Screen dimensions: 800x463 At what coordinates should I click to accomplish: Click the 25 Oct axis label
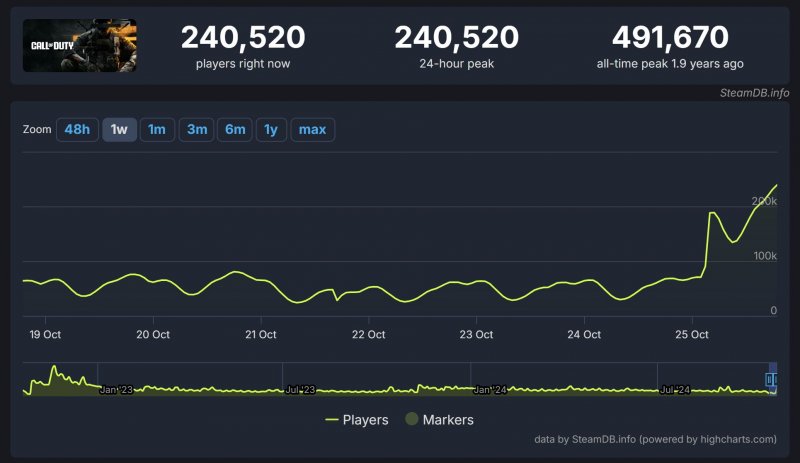692,334
